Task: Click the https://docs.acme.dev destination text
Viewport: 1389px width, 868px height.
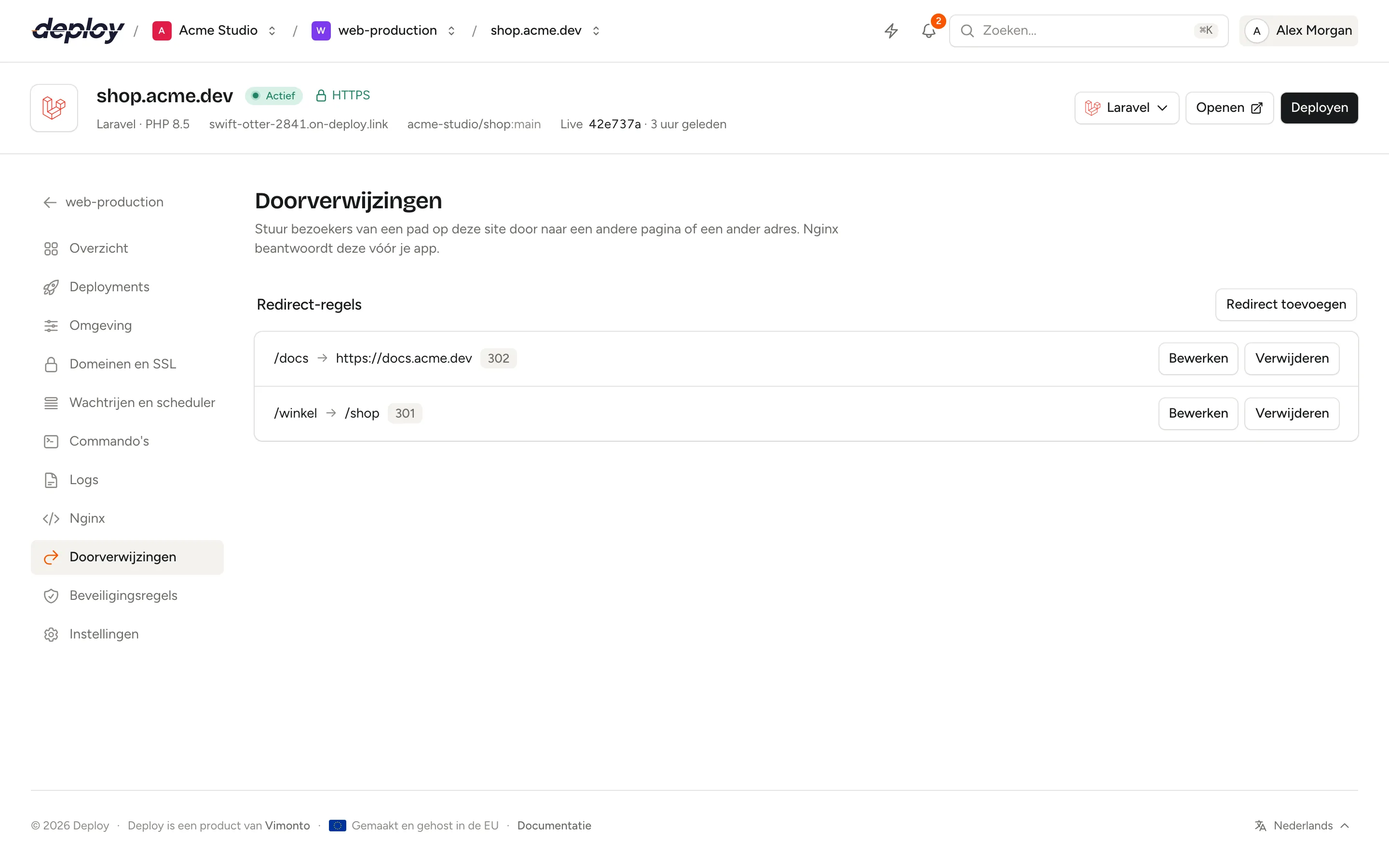Action: (x=404, y=359)
